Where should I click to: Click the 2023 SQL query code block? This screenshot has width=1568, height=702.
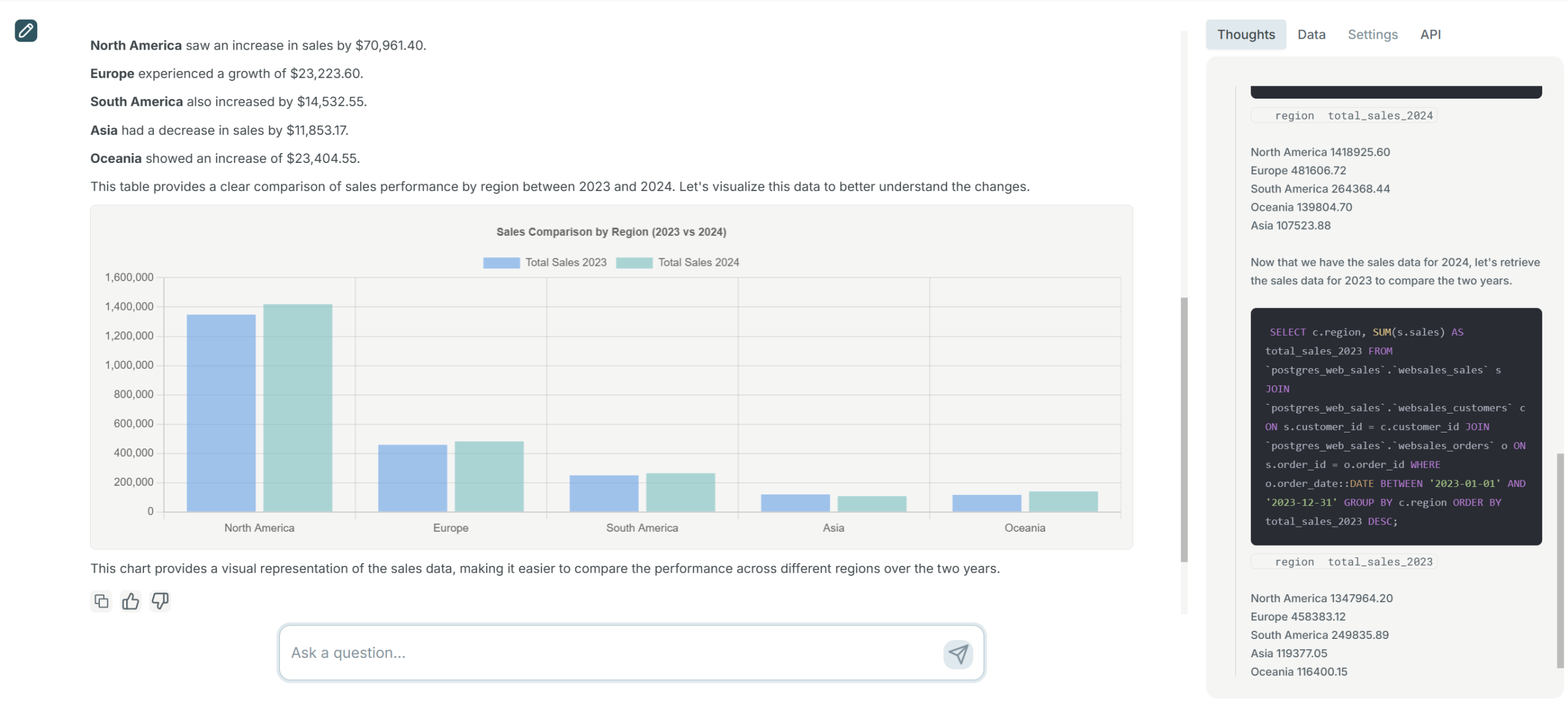1395,426
